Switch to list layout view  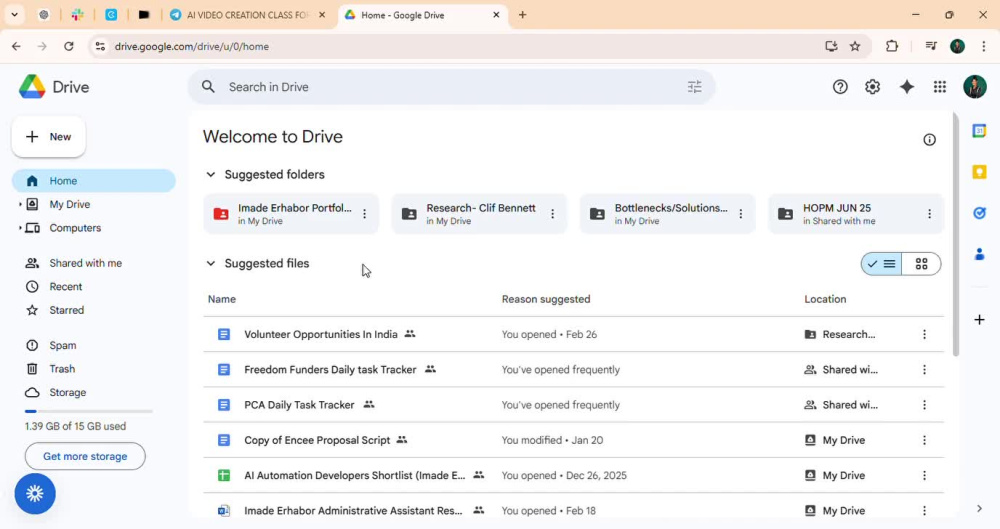[881, 264]
